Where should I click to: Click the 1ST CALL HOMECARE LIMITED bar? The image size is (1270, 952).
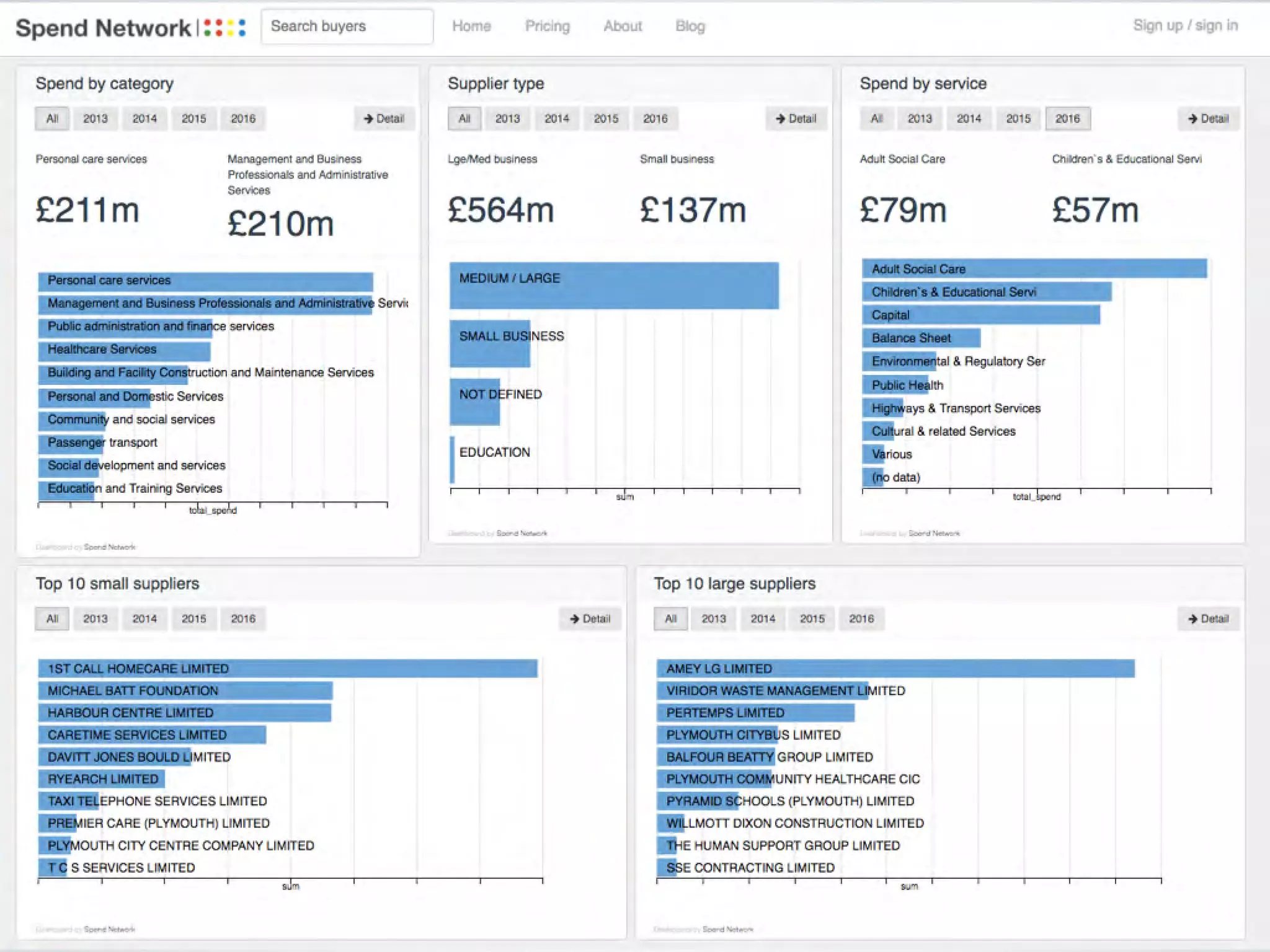pyautogui.click(x=287, y=668)
